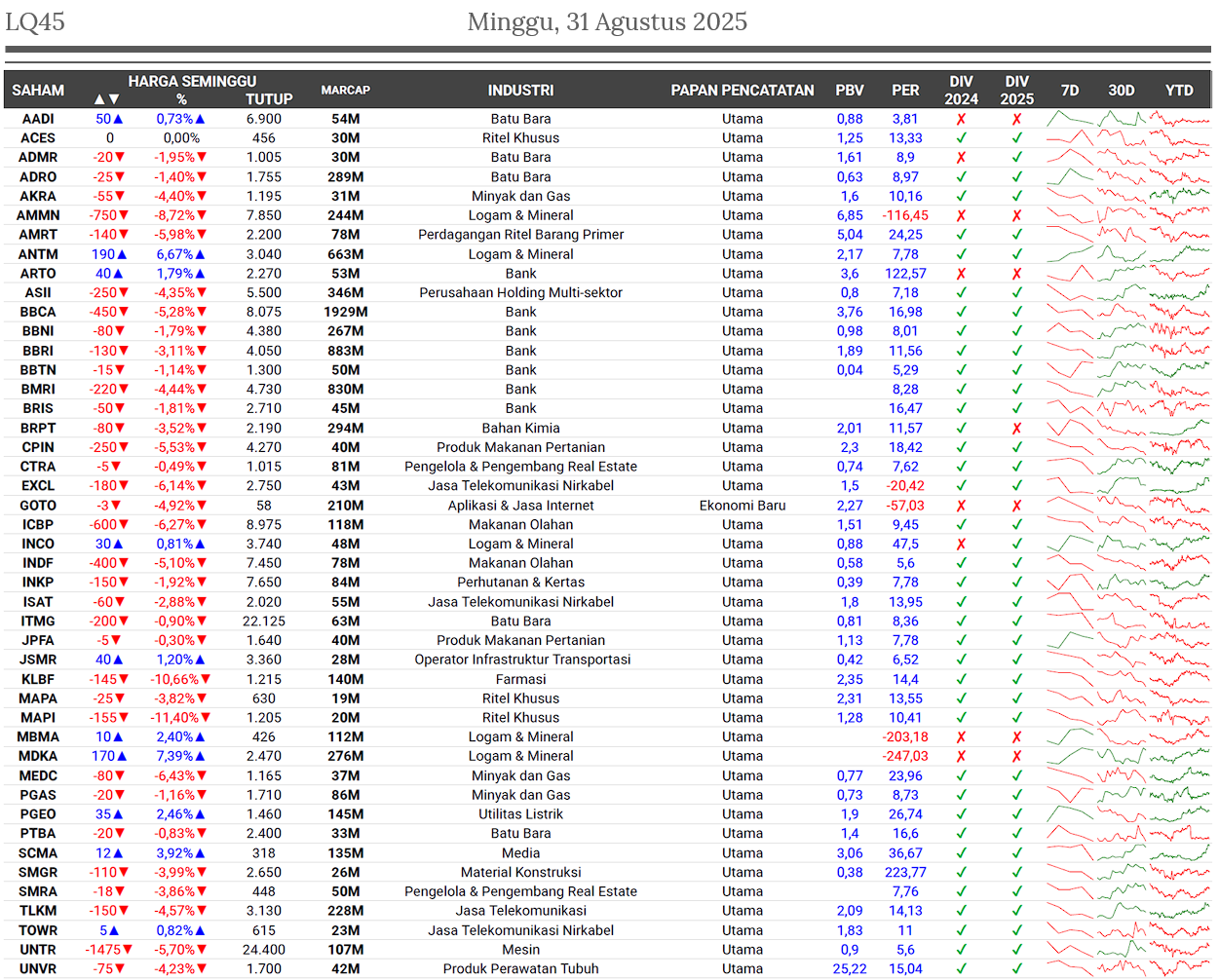This screenshot has height=980, width=1219.
Task: Click the red X in ARTO's DIV 2024 column
Action: (x=961, y=274)
